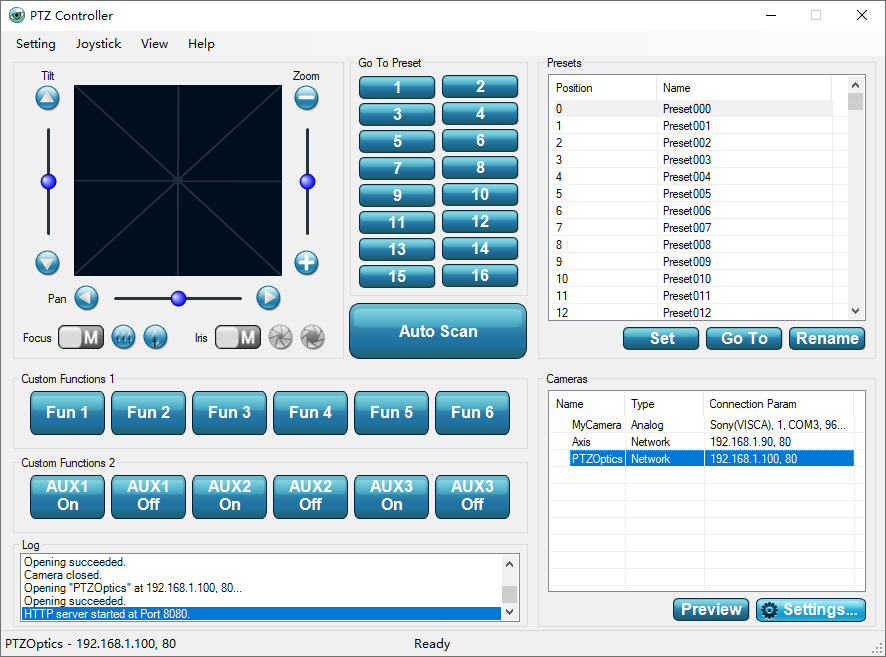This screenshot has width=886, height=657.
Task: Go to preset button 1
Action: point(397,87)
